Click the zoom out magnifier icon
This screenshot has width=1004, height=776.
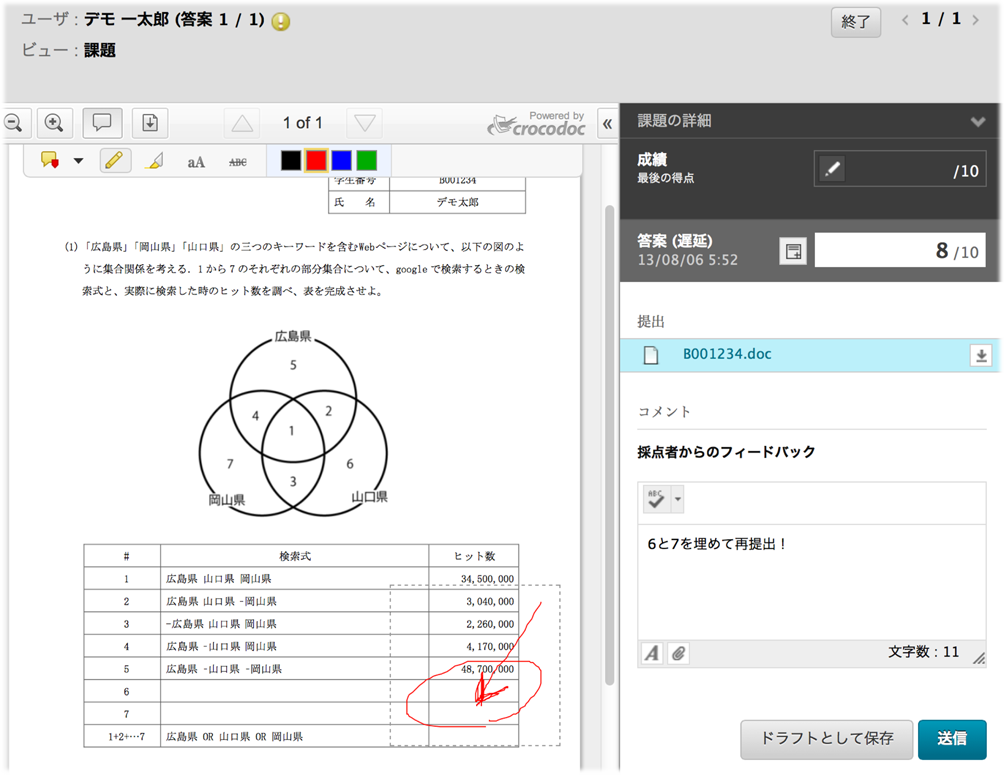12,123
